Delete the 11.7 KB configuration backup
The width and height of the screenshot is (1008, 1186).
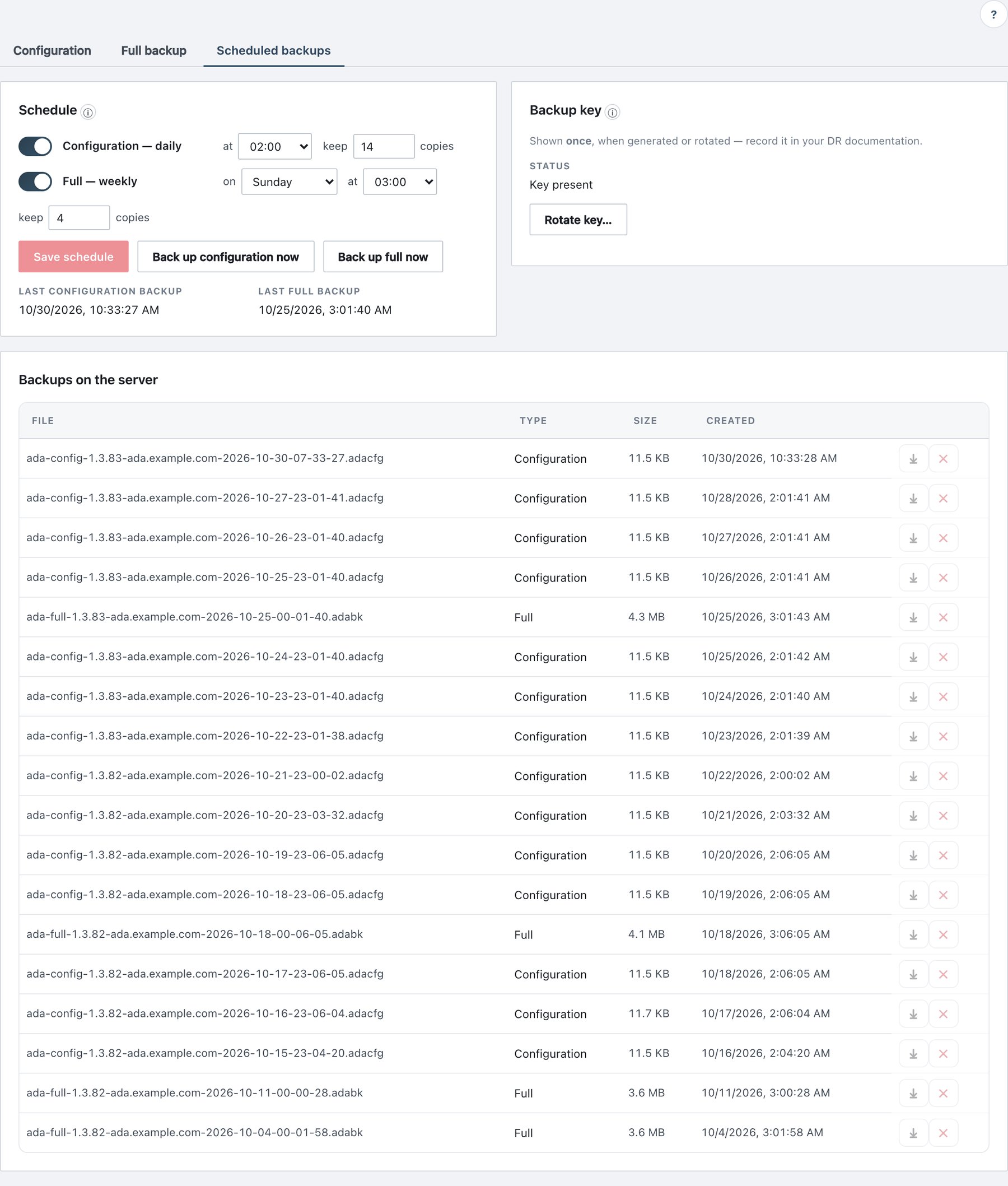point(944,1015)
